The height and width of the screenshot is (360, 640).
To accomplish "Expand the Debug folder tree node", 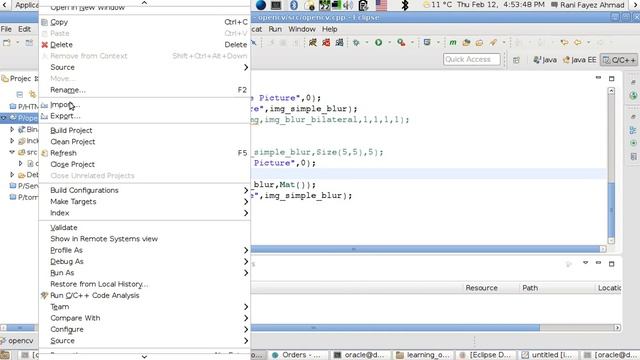I will point(12,175).
